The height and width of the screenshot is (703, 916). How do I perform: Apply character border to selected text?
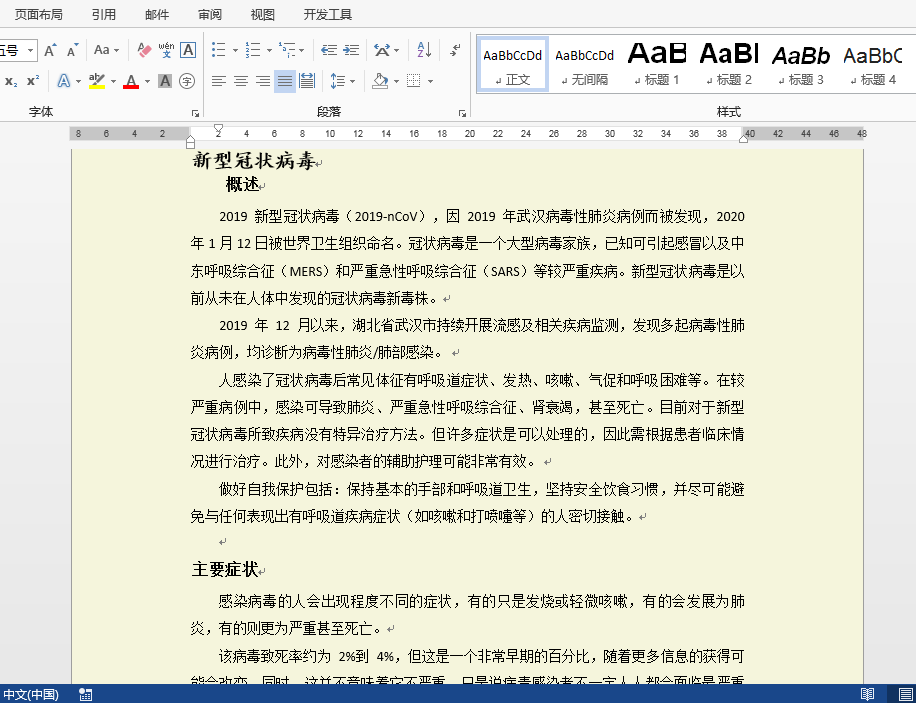[x=188, y=51]
